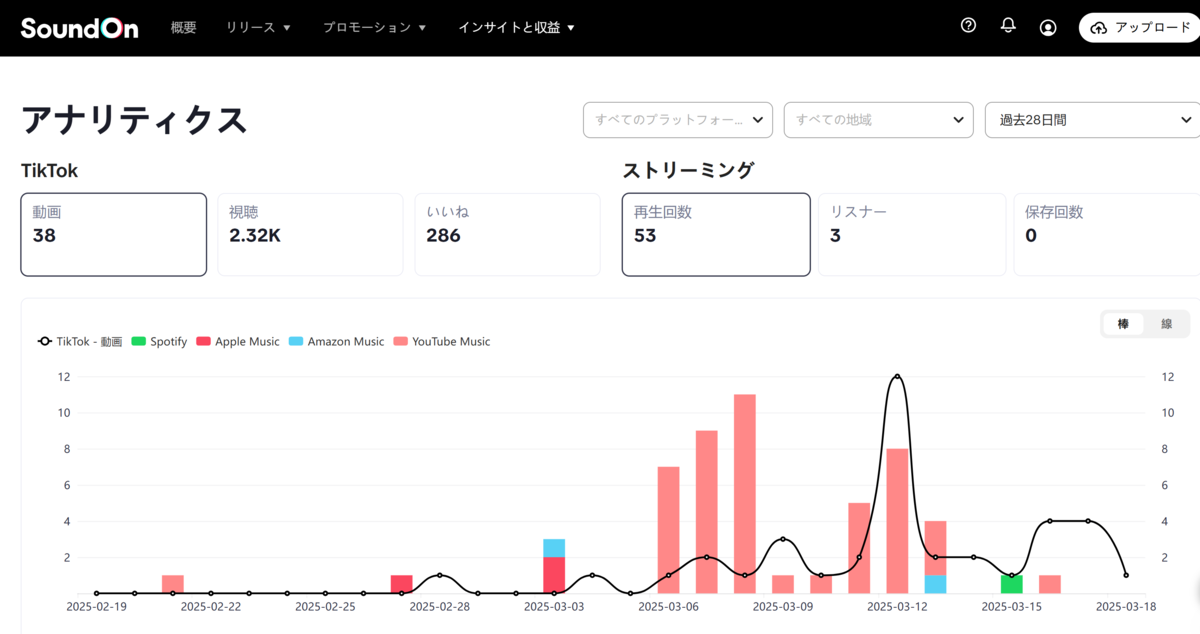
Task: Click the 2025-03-12 axis date label
Action: 897,606
